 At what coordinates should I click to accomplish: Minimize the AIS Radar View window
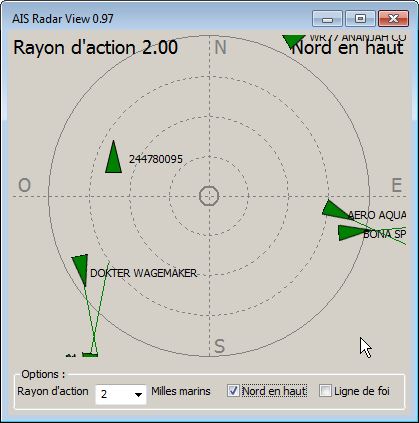click(x=327, y=19)
